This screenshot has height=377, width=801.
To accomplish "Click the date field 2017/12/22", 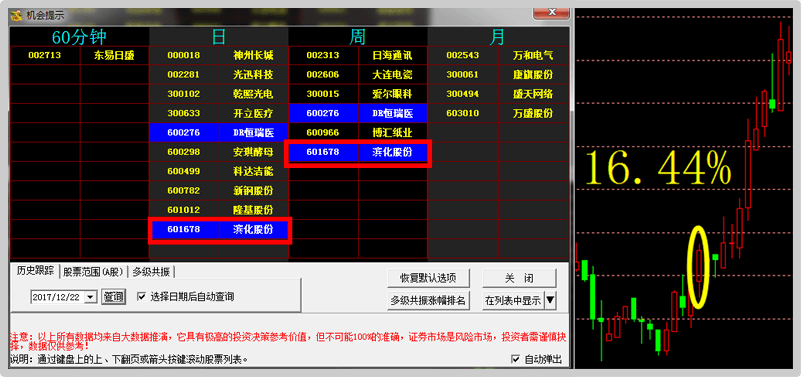I will pos(57,297).
